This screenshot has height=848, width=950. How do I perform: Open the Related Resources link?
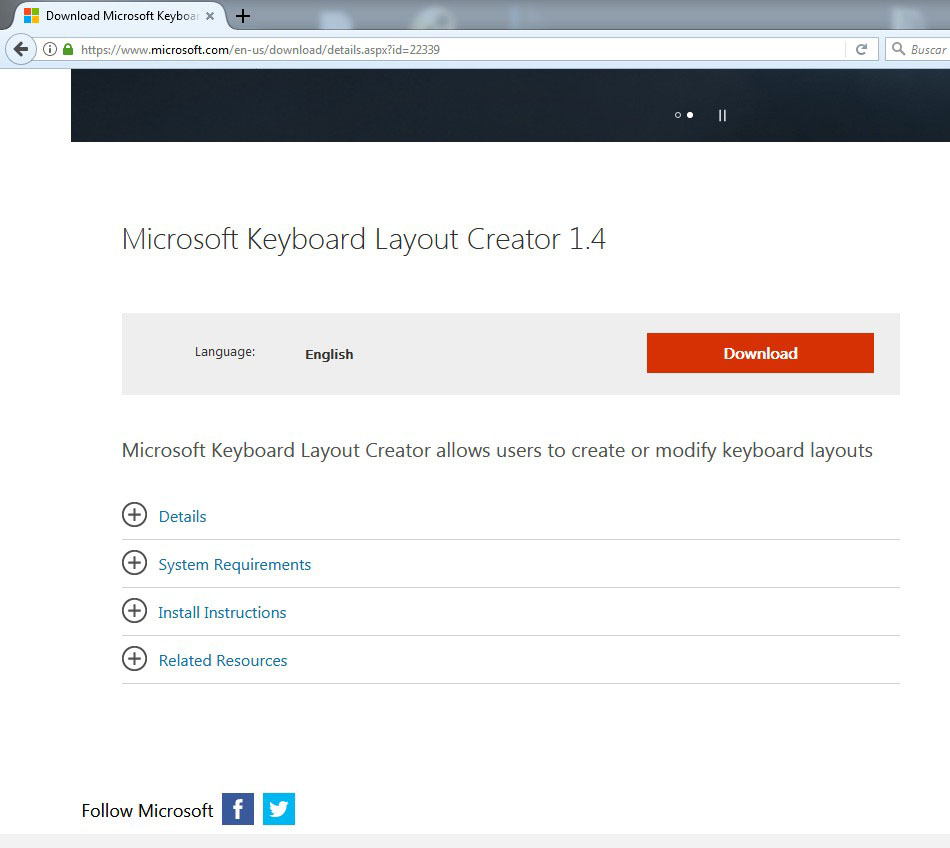pos(222,660)
